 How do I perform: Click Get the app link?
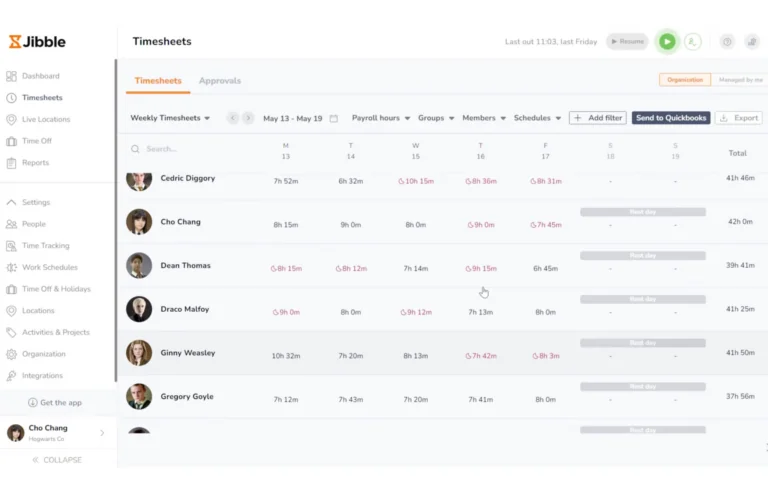pos(55,403)
